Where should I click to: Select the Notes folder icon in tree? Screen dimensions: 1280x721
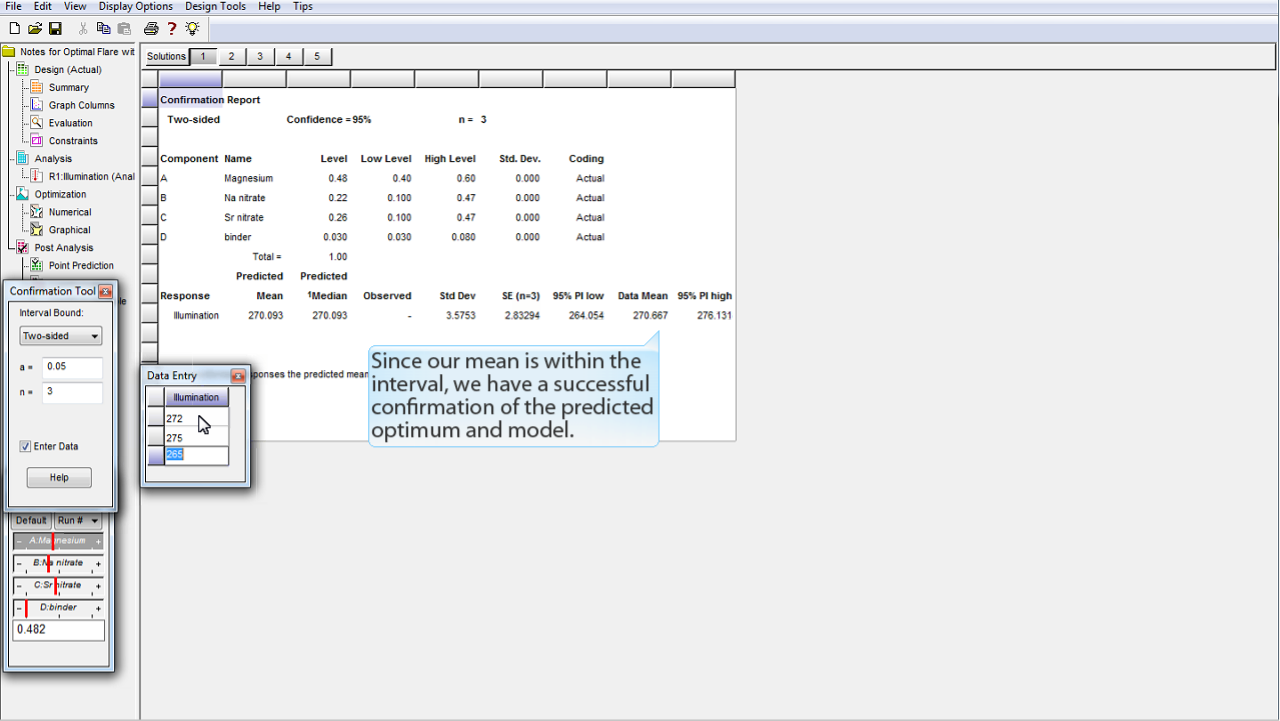(9, 52)
